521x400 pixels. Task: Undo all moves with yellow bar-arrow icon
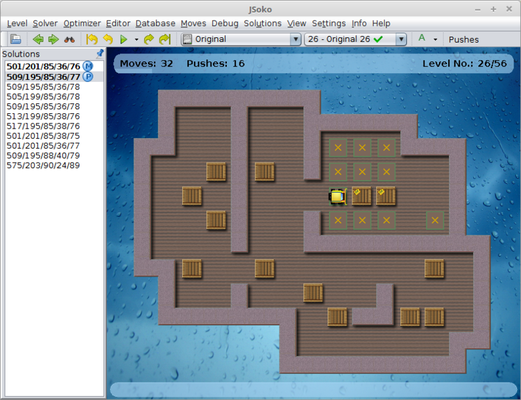(92, 39)
